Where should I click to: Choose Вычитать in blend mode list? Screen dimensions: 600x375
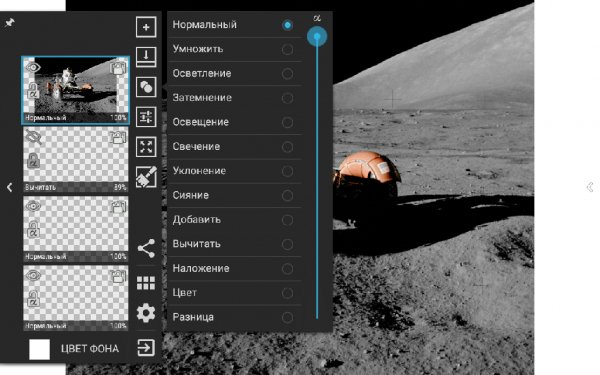pyautogui.click(x=234, y=244)
